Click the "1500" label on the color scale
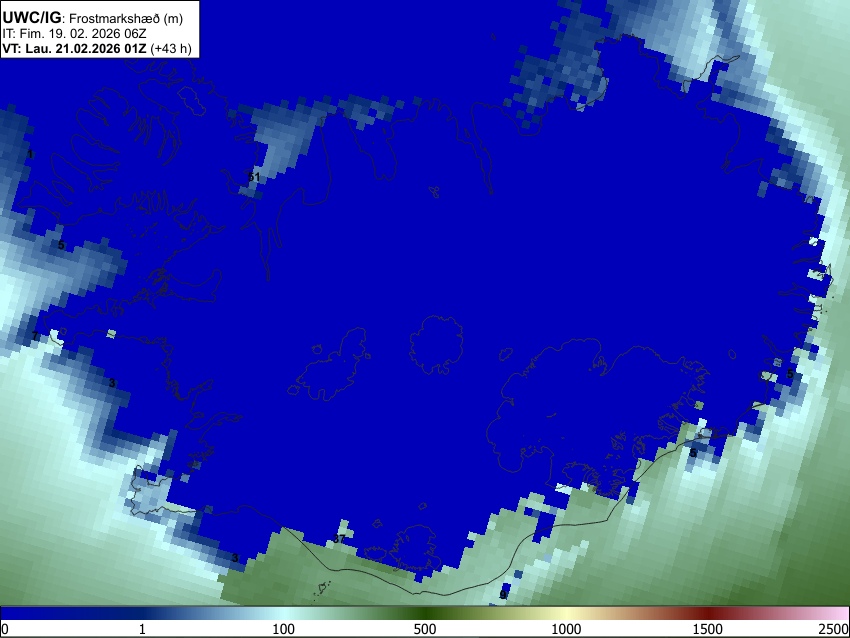This screenshot has height=638, width=850. (x=708, y=629)
